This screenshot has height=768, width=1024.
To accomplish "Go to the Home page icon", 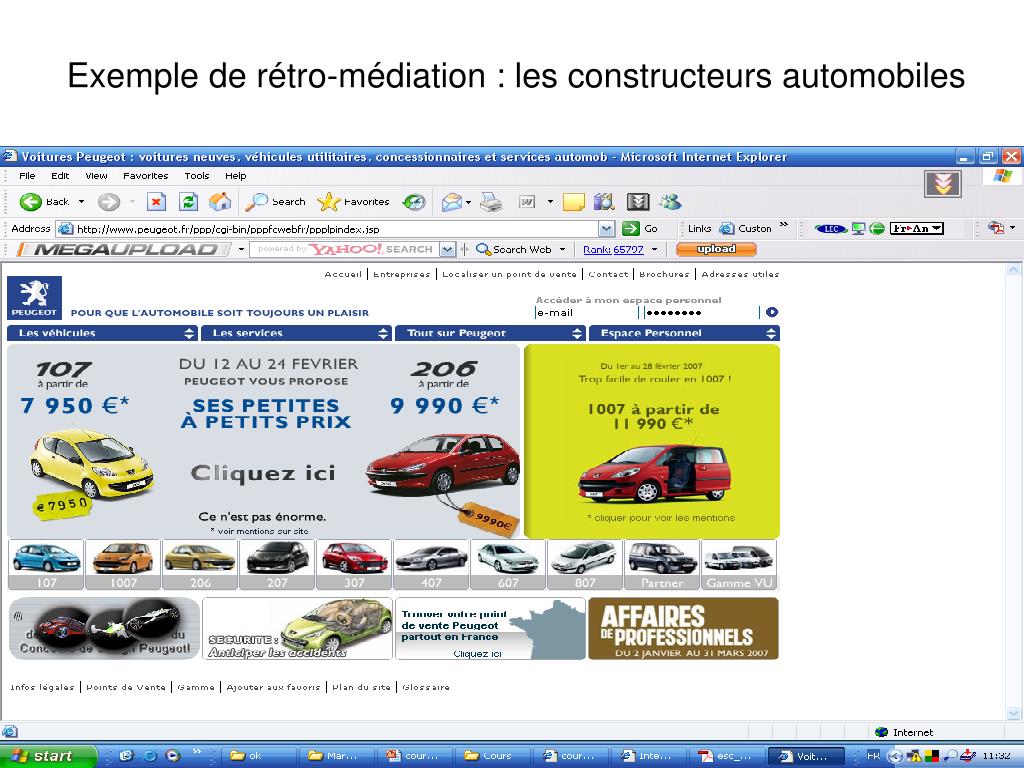I will 219,202.
